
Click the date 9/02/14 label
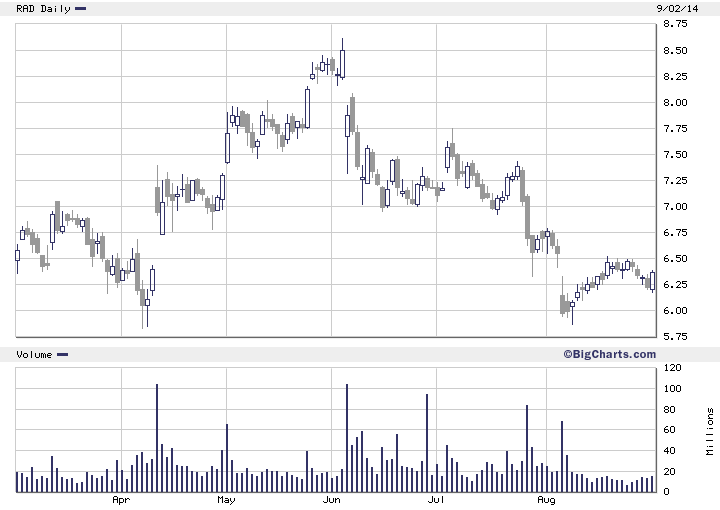pos(677,9)
